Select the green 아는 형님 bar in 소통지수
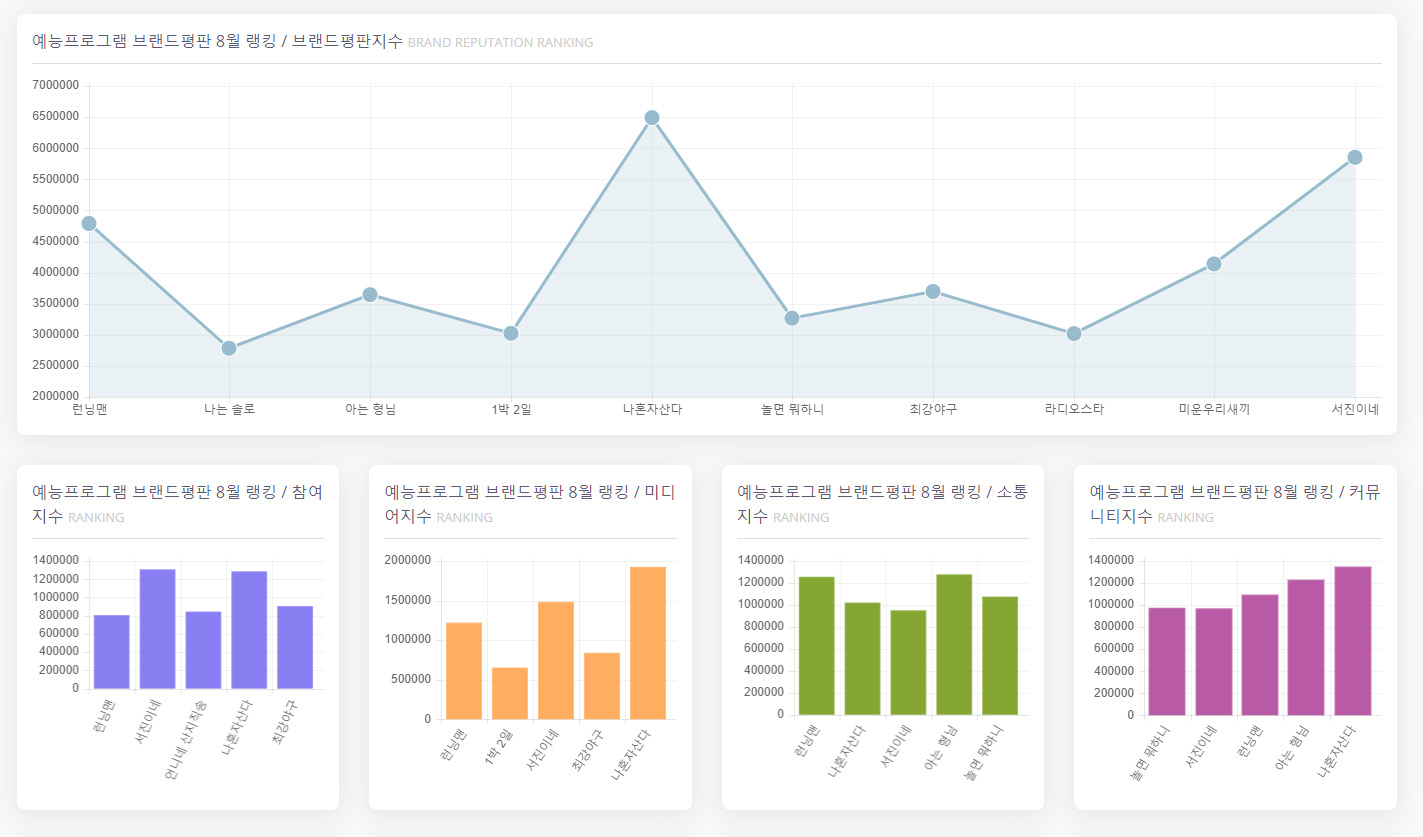1423x837 pixels. click(x=954, y=645)
